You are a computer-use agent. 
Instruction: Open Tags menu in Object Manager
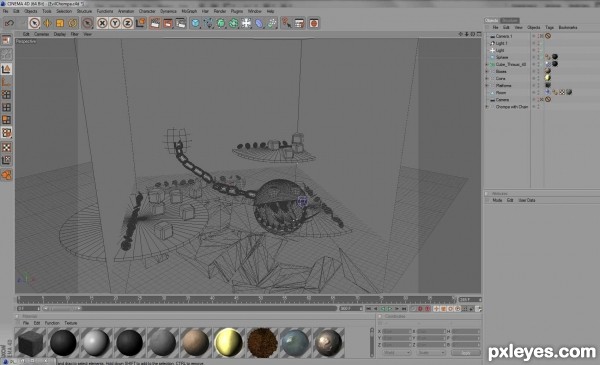click(x=549, y=28)
